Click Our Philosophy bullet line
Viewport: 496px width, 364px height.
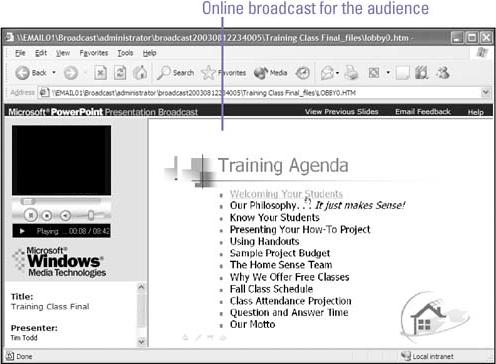(x=317, y=205)
